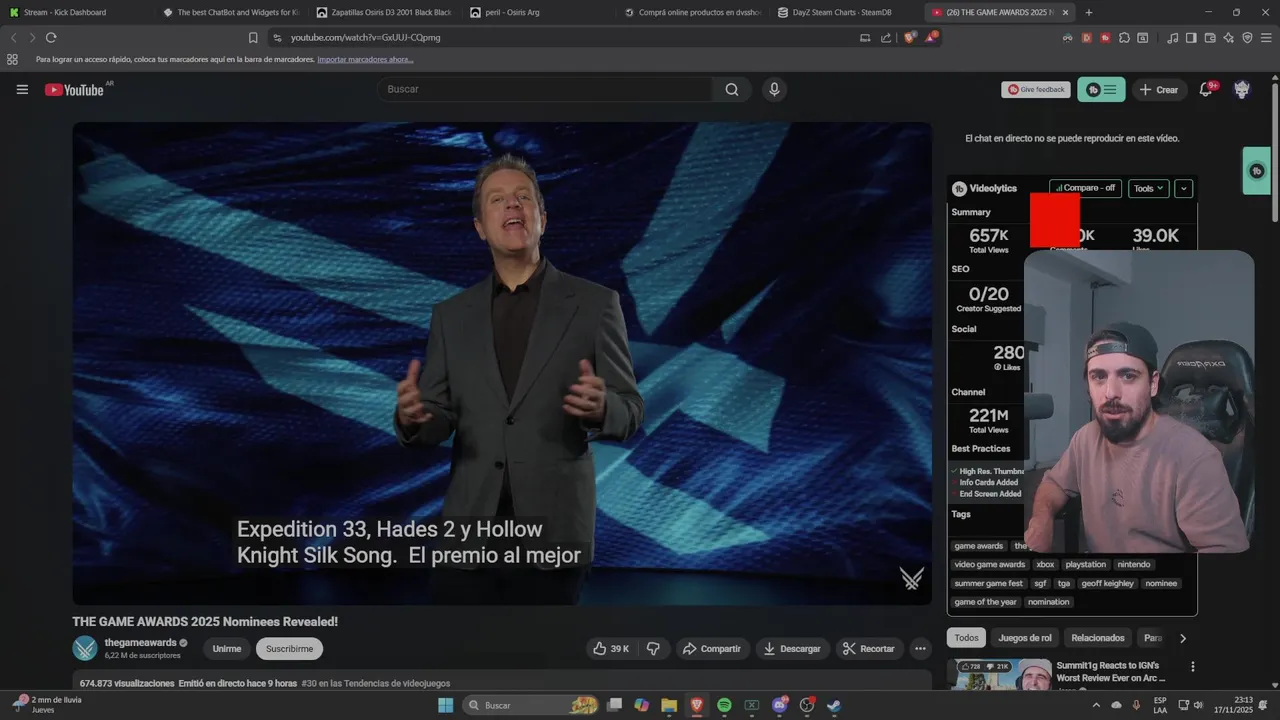This screenshot has width=1280, height=720.
Task: Click the Unirme button
Action: pyautogui.click(x=227, y=648)
